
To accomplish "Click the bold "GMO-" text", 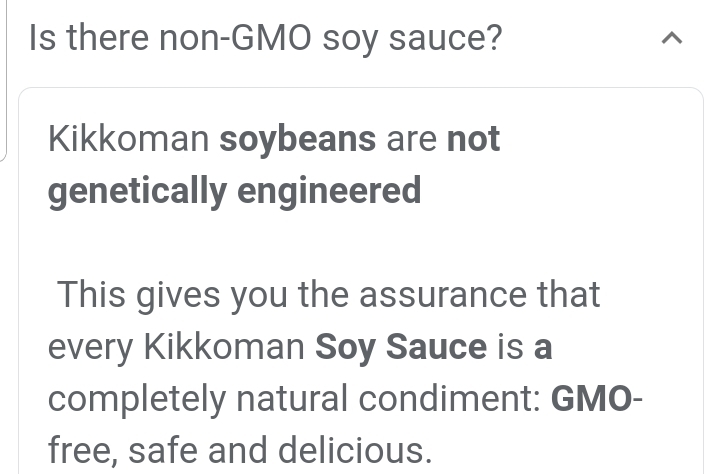I will [597, 399].
